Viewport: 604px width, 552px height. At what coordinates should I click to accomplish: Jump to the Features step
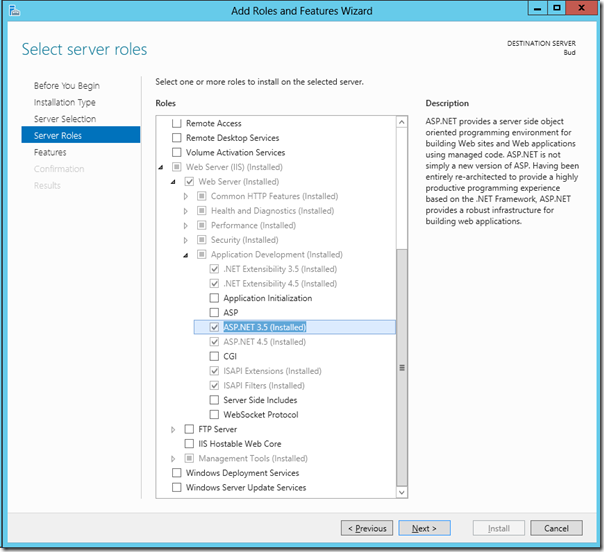50,152
